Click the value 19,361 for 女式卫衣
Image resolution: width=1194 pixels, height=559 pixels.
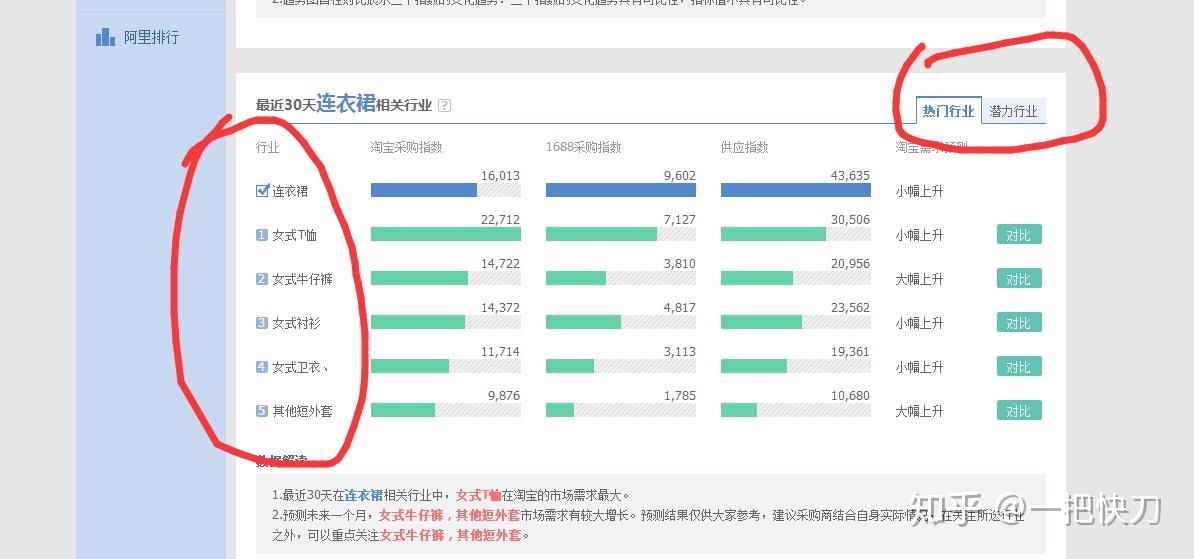click(850, 352)
